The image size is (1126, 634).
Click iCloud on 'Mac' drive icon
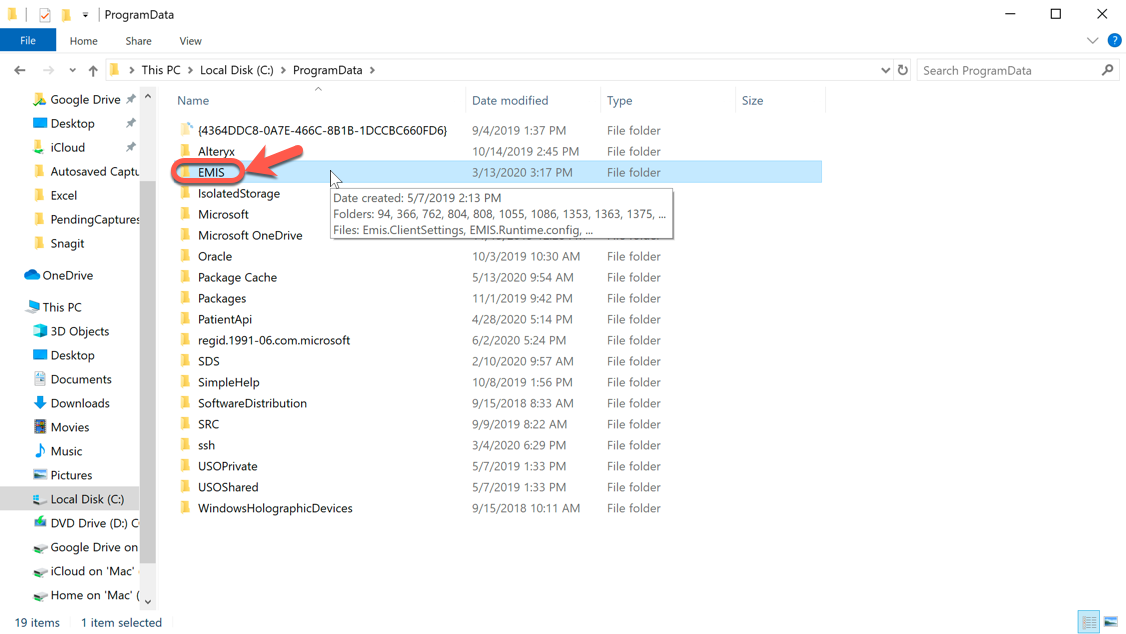pyautogui.click(x=39, y=572)
